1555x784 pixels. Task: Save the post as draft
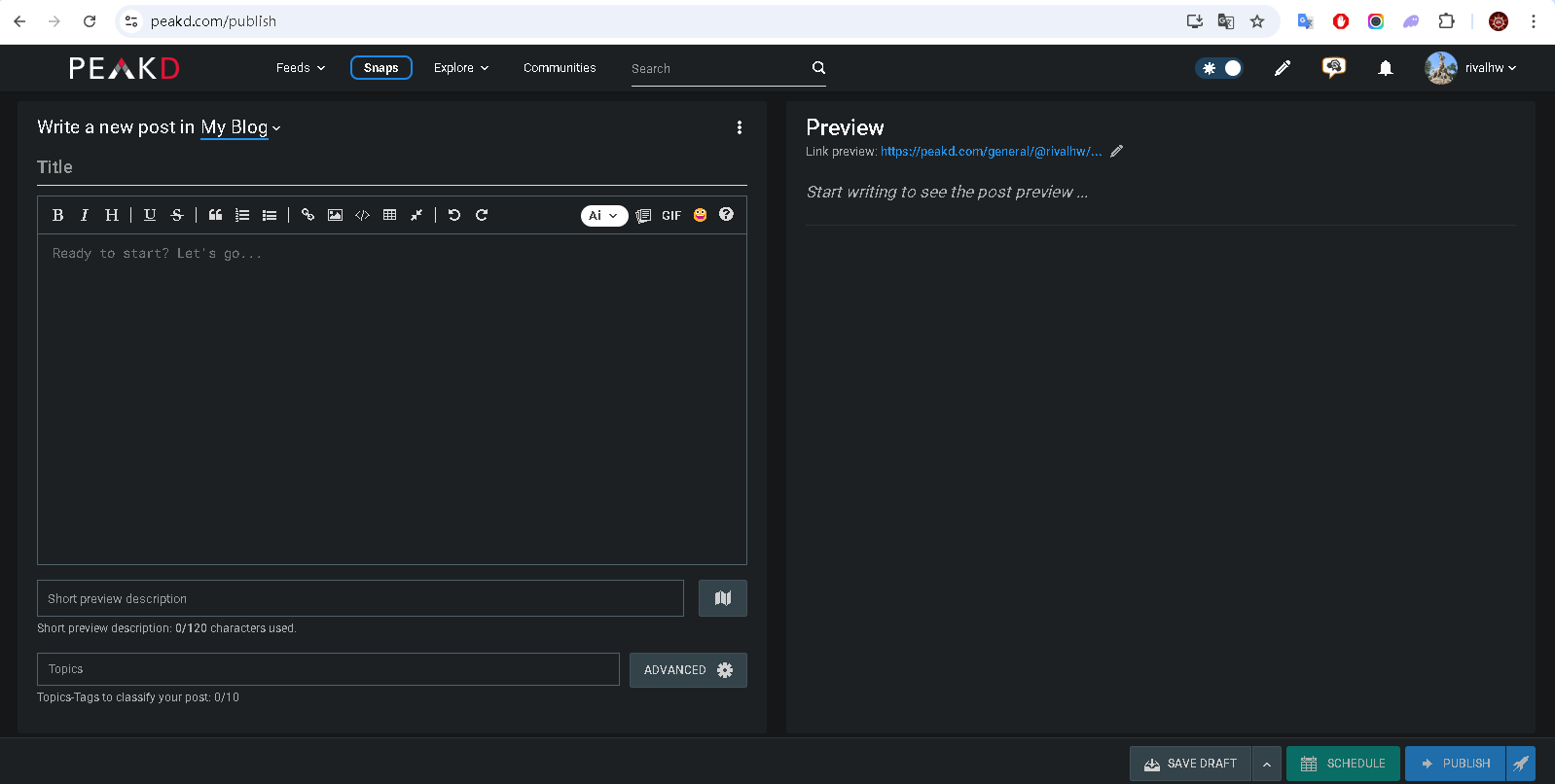point(1190,764)
